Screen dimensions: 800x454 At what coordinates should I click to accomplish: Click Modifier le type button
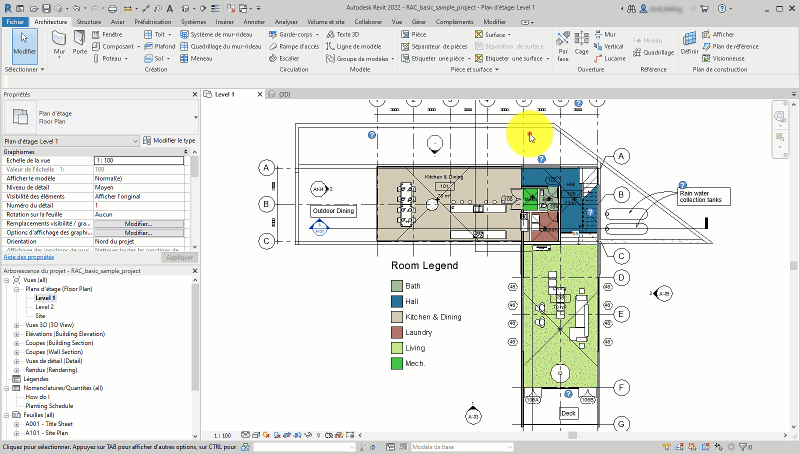pyautogui.click(x=169, y=141)
